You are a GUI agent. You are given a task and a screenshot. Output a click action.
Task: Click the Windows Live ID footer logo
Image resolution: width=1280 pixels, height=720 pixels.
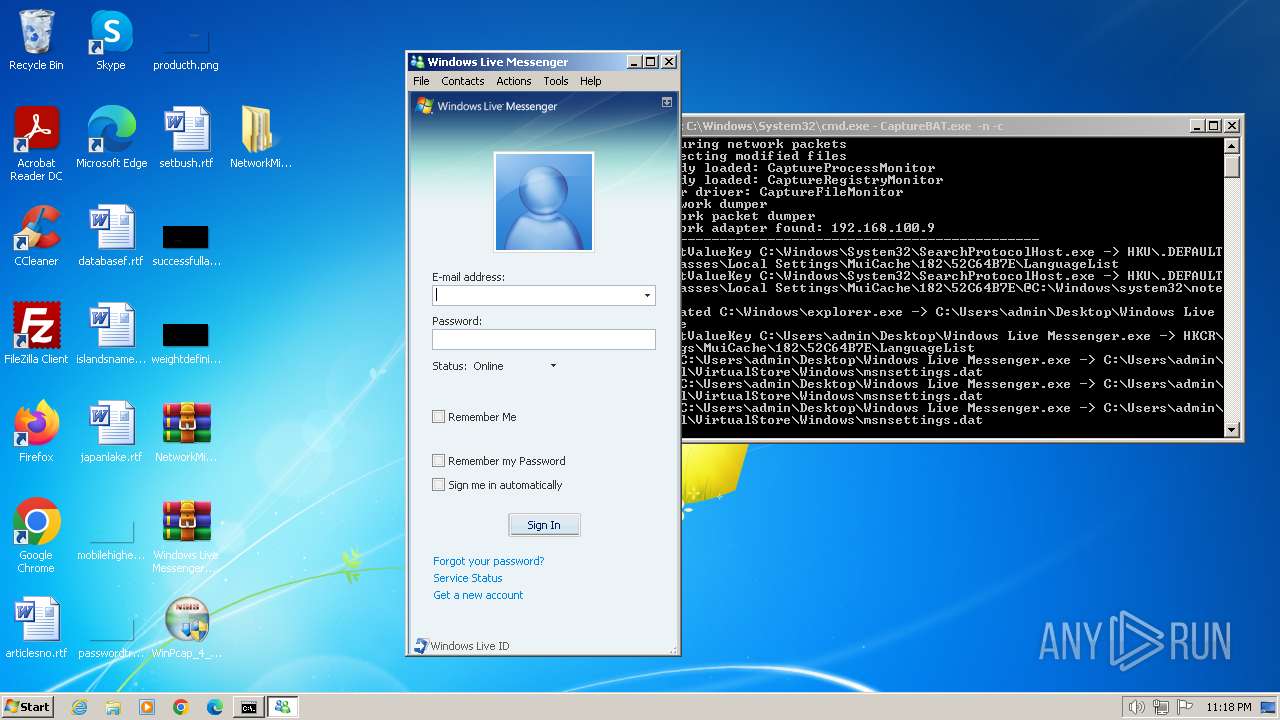421,646
